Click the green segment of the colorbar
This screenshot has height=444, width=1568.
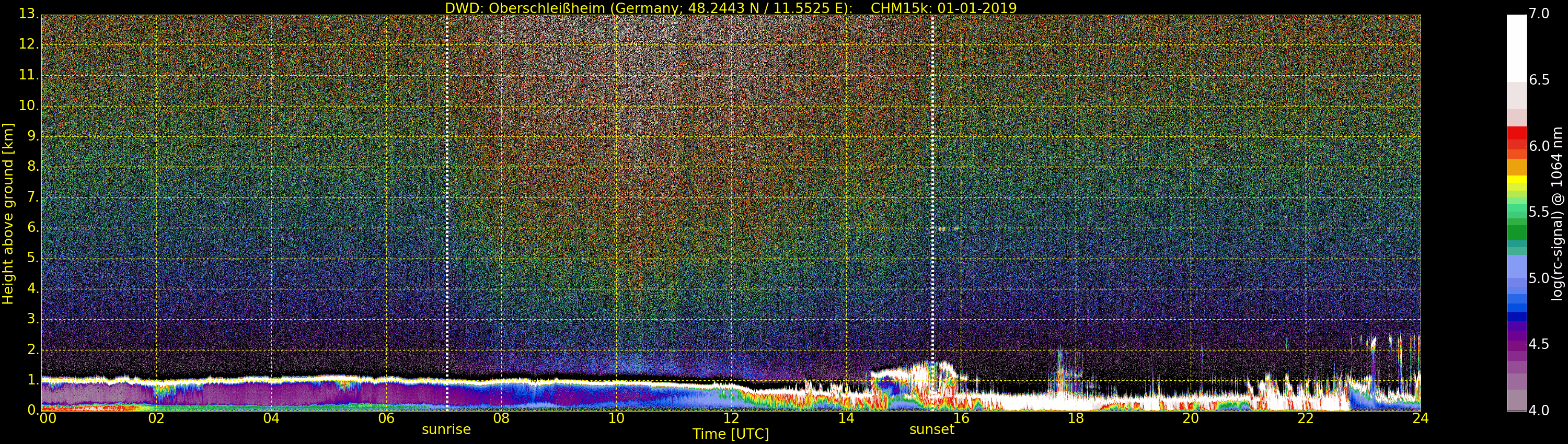(x=1516, y=232)
